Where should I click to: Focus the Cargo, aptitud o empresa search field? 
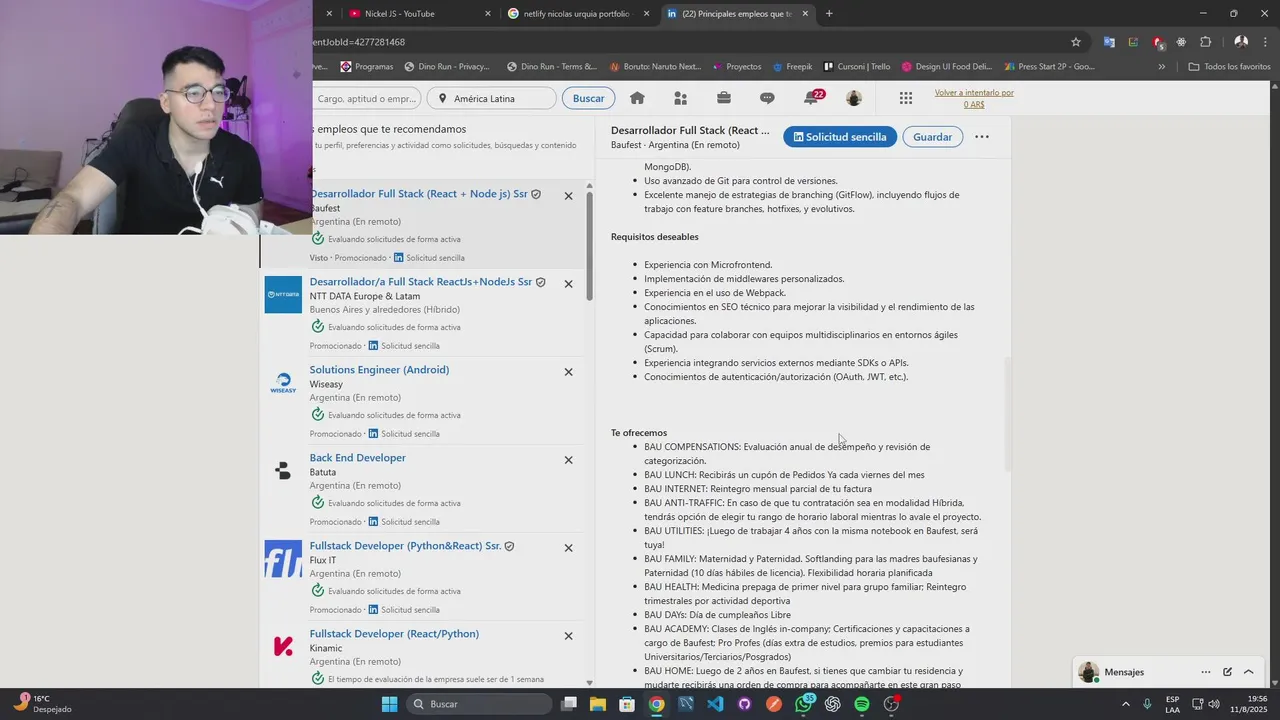pos(368,98)
